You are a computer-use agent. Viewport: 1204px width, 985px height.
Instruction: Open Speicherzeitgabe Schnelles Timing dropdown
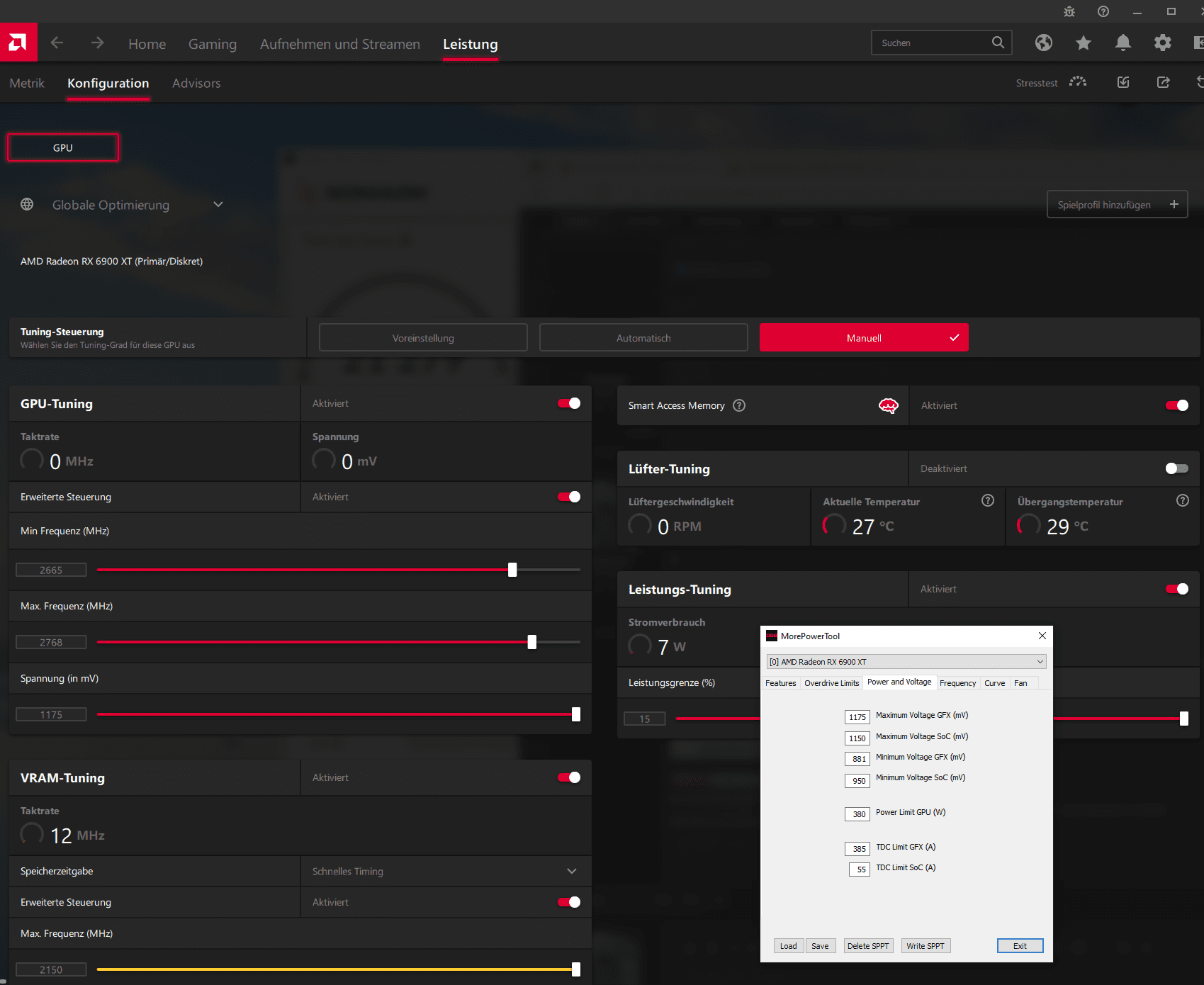[446, 871]
